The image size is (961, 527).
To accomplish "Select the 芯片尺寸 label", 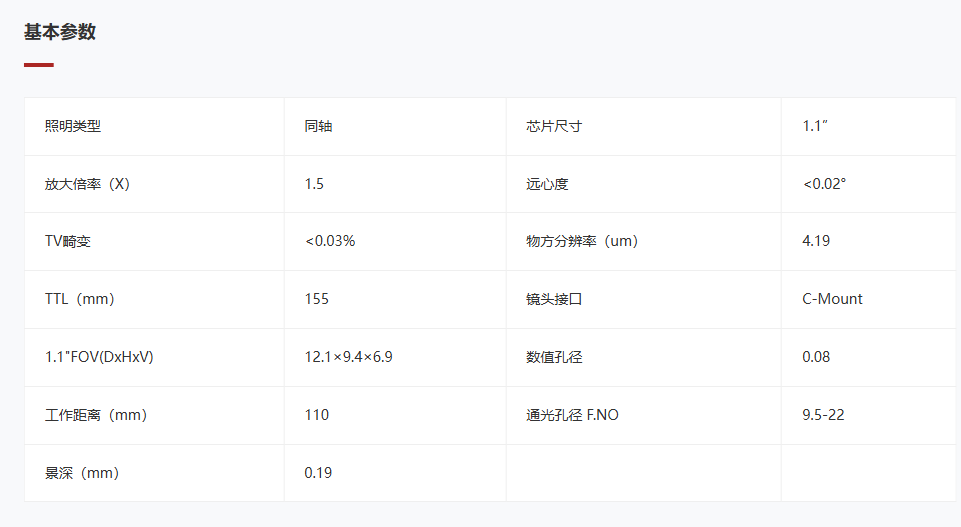I will click(553, 126).
